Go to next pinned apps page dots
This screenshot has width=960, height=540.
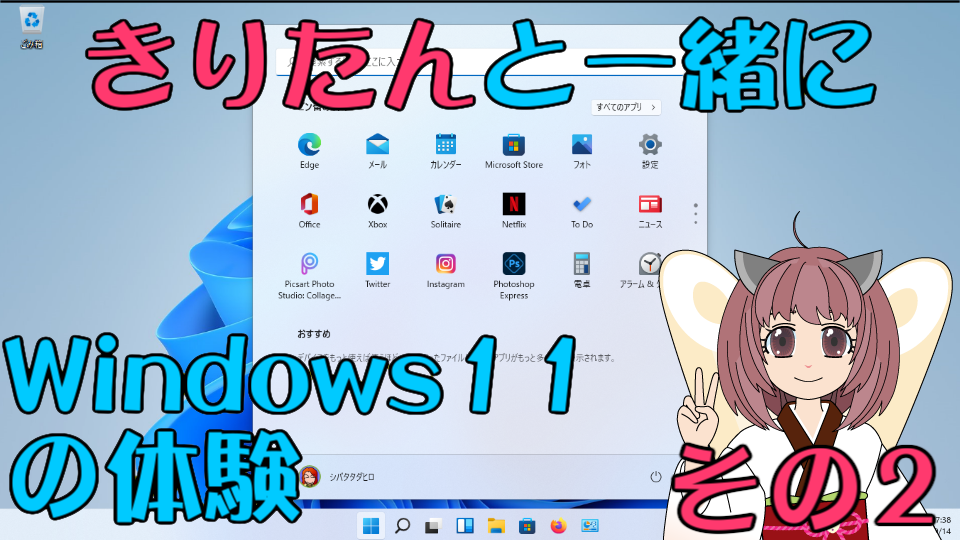pyautogui.click(x=696, y=214)
